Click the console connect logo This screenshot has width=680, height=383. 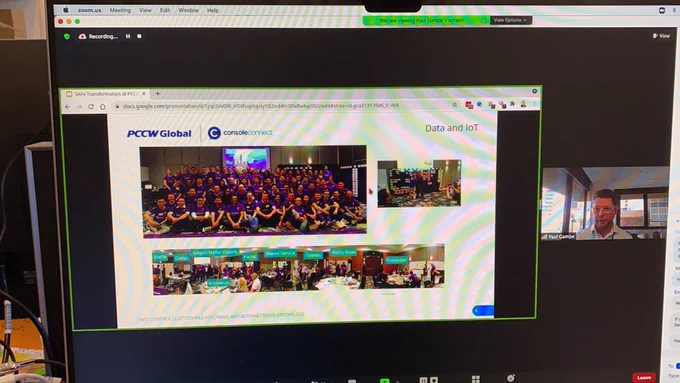pos(240,133)
